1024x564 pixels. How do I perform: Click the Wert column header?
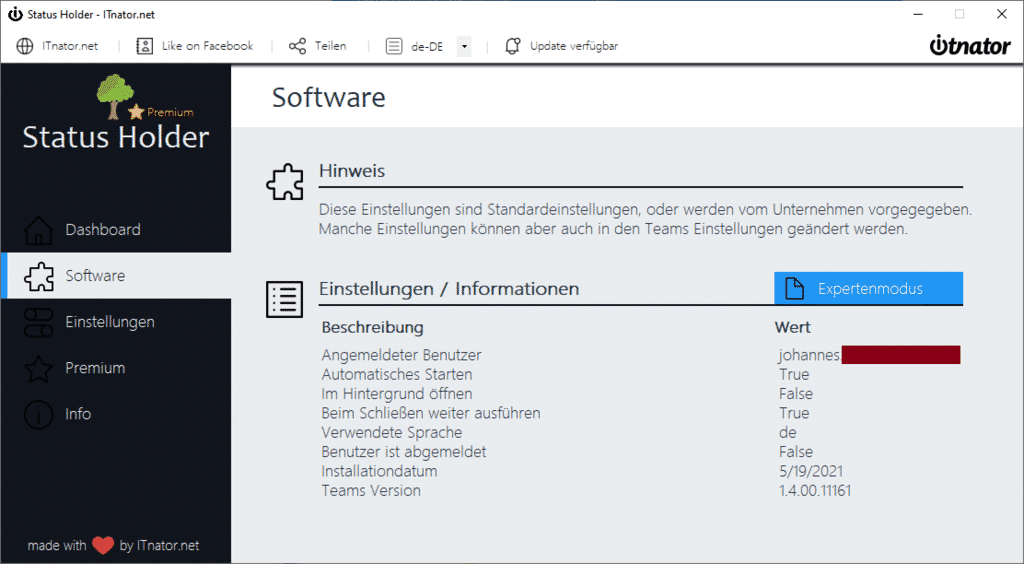792,328
